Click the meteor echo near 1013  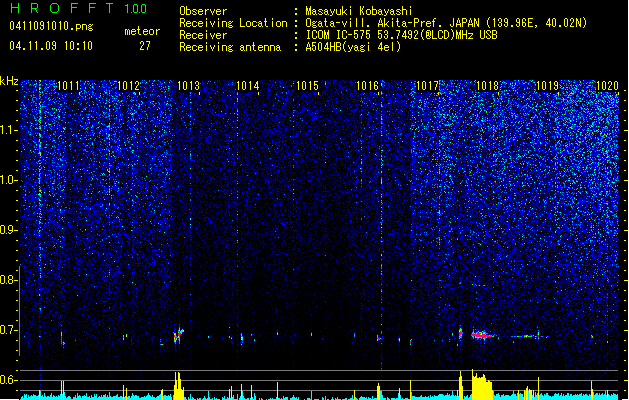point(178,335)
